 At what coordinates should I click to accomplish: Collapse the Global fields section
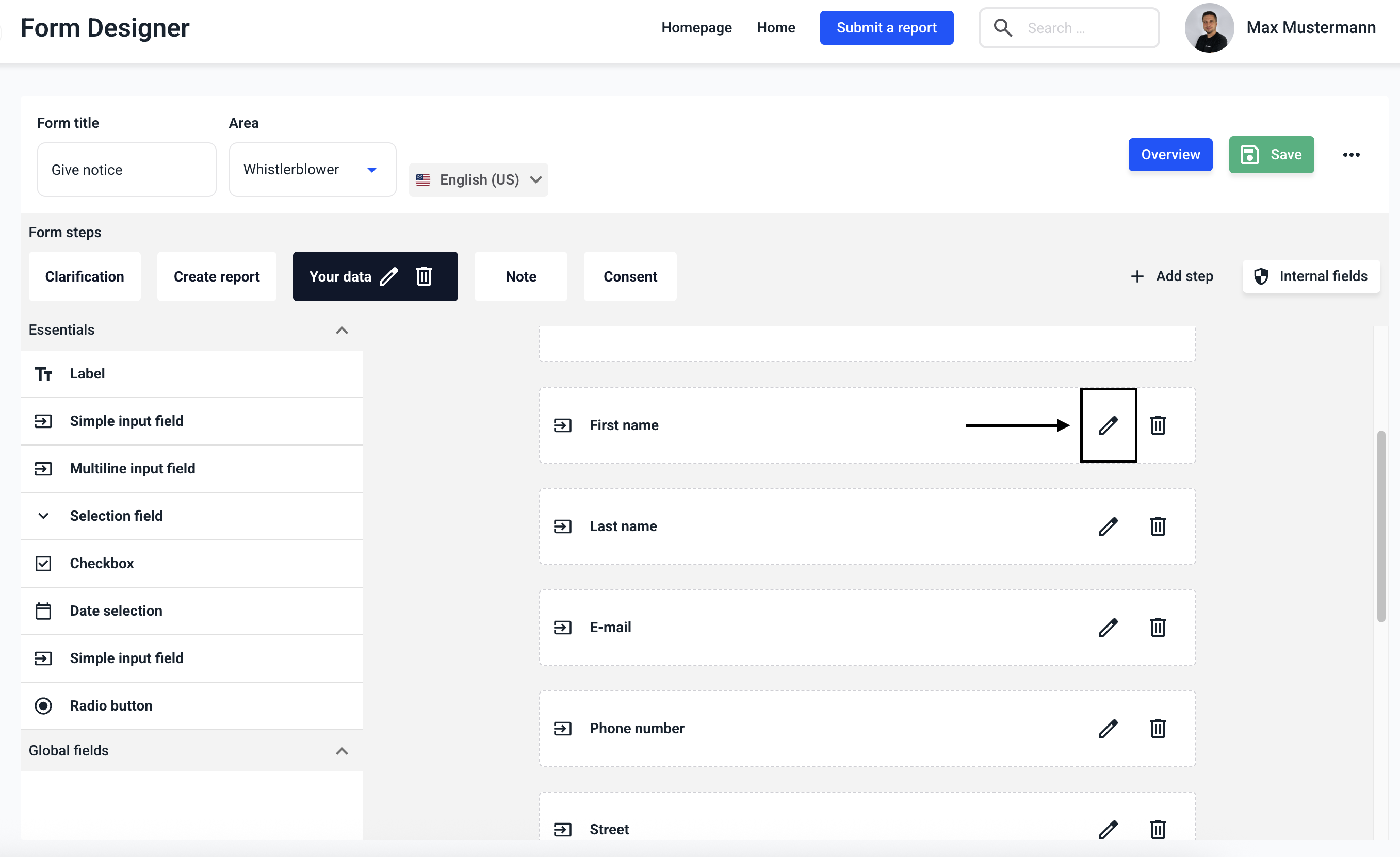(341, 751)
